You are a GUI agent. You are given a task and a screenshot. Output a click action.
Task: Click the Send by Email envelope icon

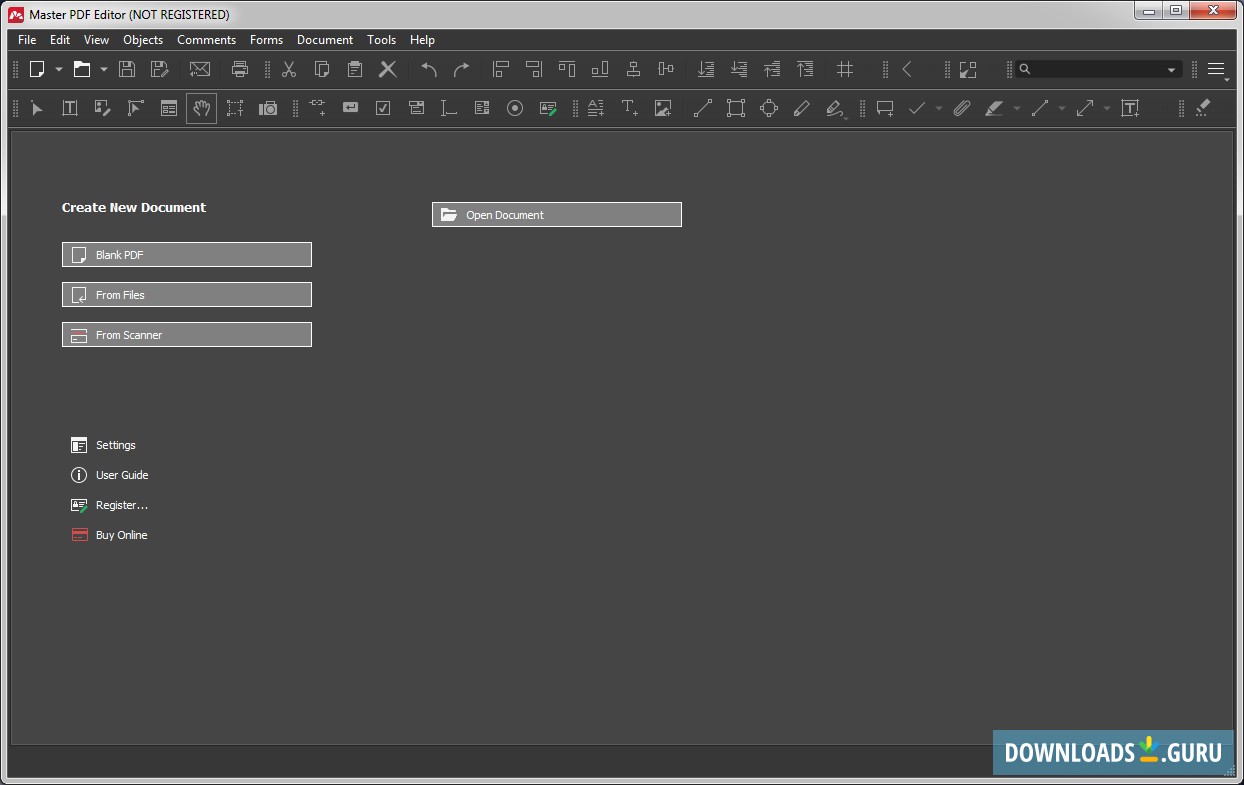(200, 69)
